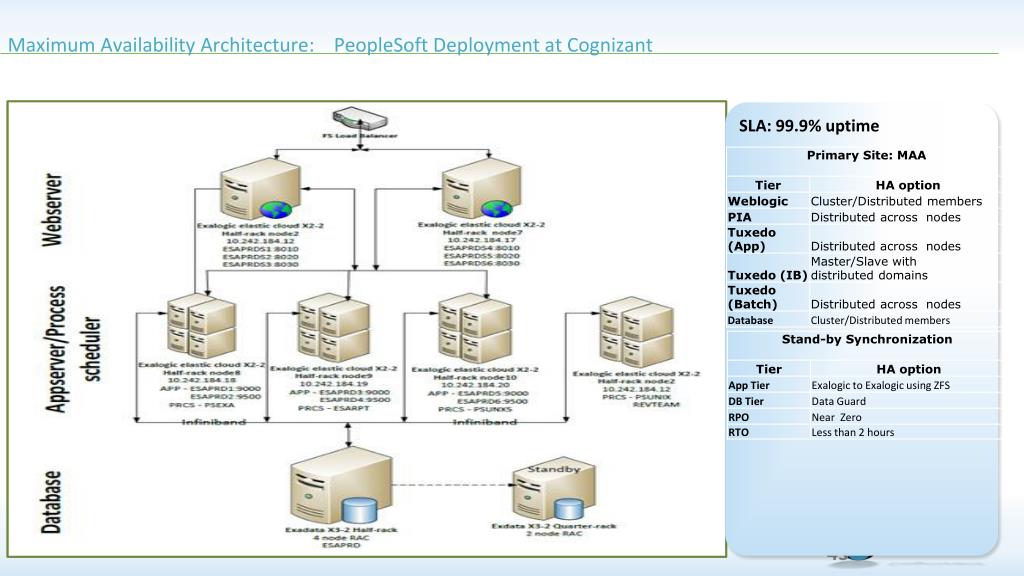Click the Primary Site: MAA header
This screenshot has width=1024, height=576.
[866, 155]
